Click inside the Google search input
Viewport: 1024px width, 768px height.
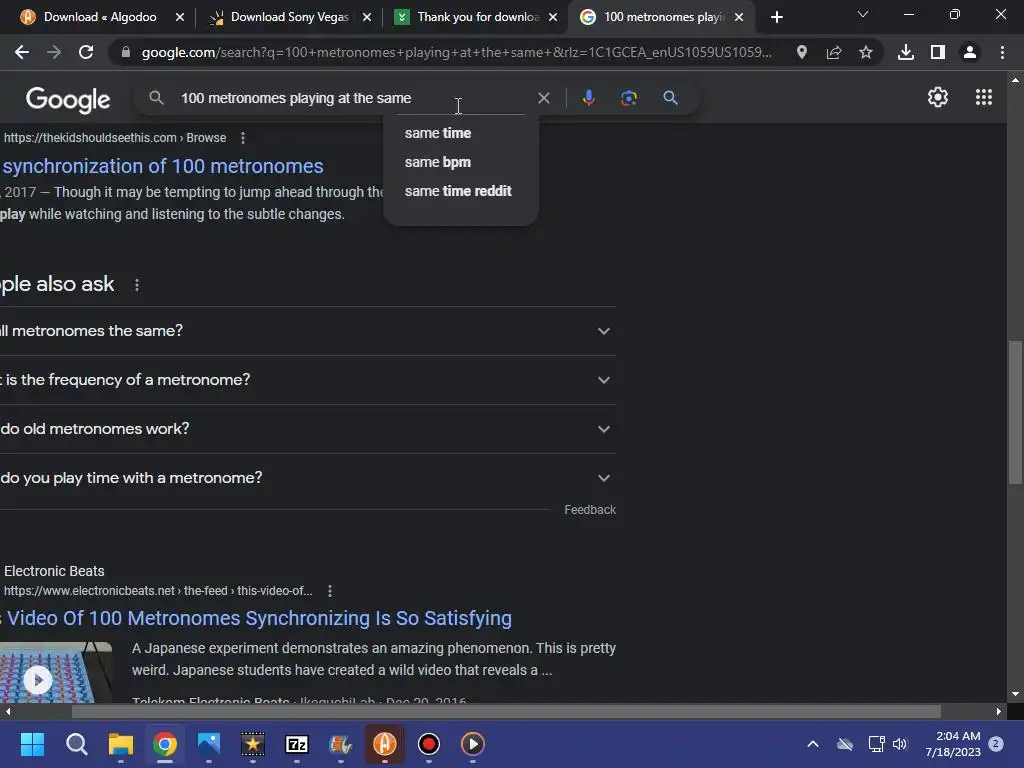pos(353,98)
